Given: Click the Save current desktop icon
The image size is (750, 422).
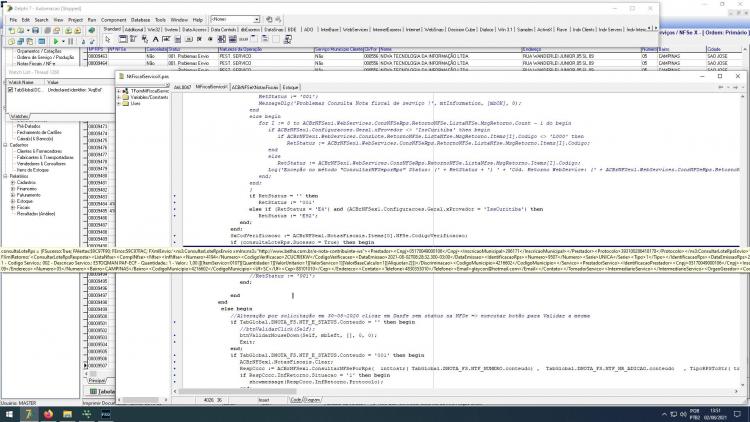Looking at the screenshot, I should click(269, 20).
